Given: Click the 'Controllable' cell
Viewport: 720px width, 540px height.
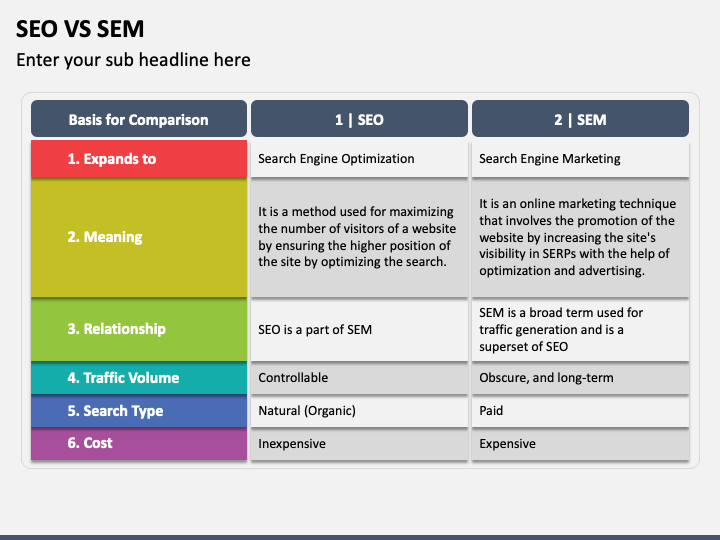Looking at the screenshot, I should pyautogui.click(x=359, y=378).
